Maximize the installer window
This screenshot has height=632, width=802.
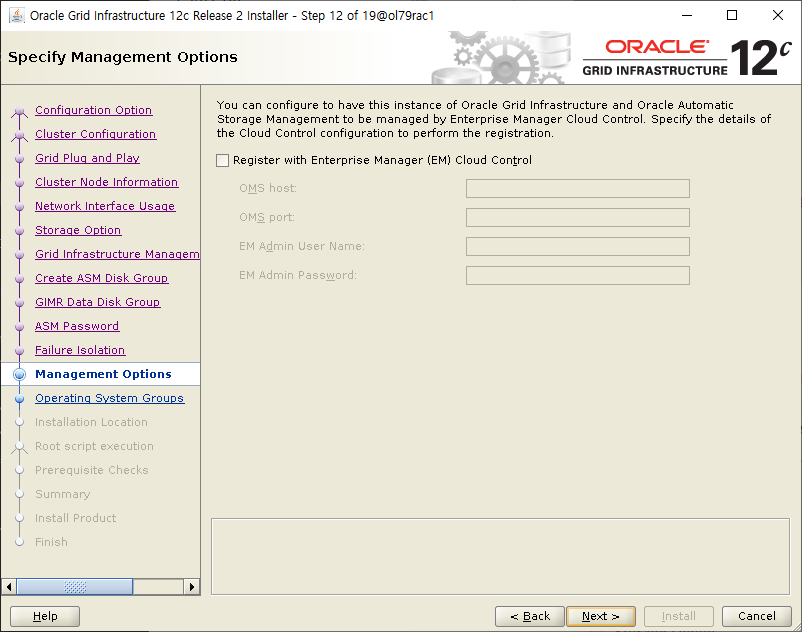coord(732,15)
